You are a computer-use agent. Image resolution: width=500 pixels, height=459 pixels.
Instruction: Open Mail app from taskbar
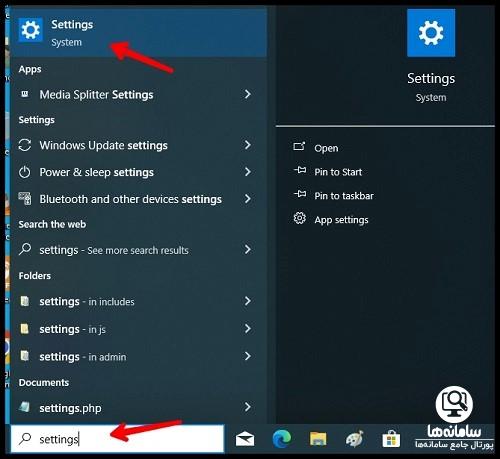[x=245, y=439]
